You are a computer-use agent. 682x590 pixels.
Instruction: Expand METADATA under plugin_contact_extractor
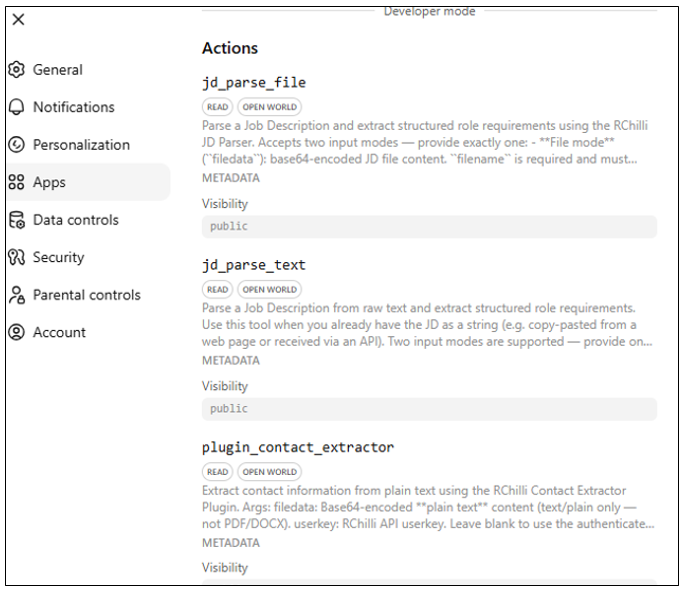coord(231,543)
